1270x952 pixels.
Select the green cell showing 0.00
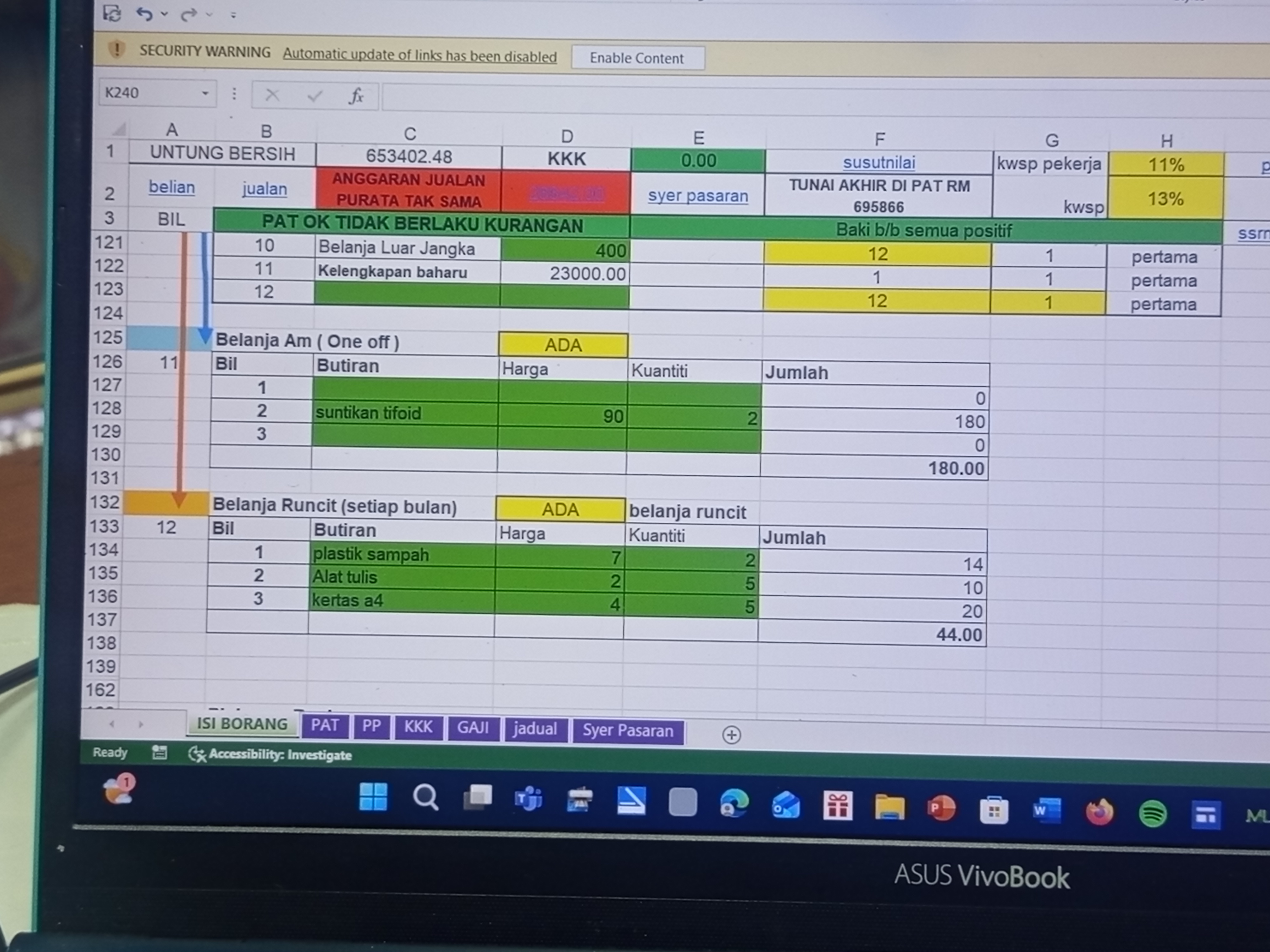click(698, 160)
